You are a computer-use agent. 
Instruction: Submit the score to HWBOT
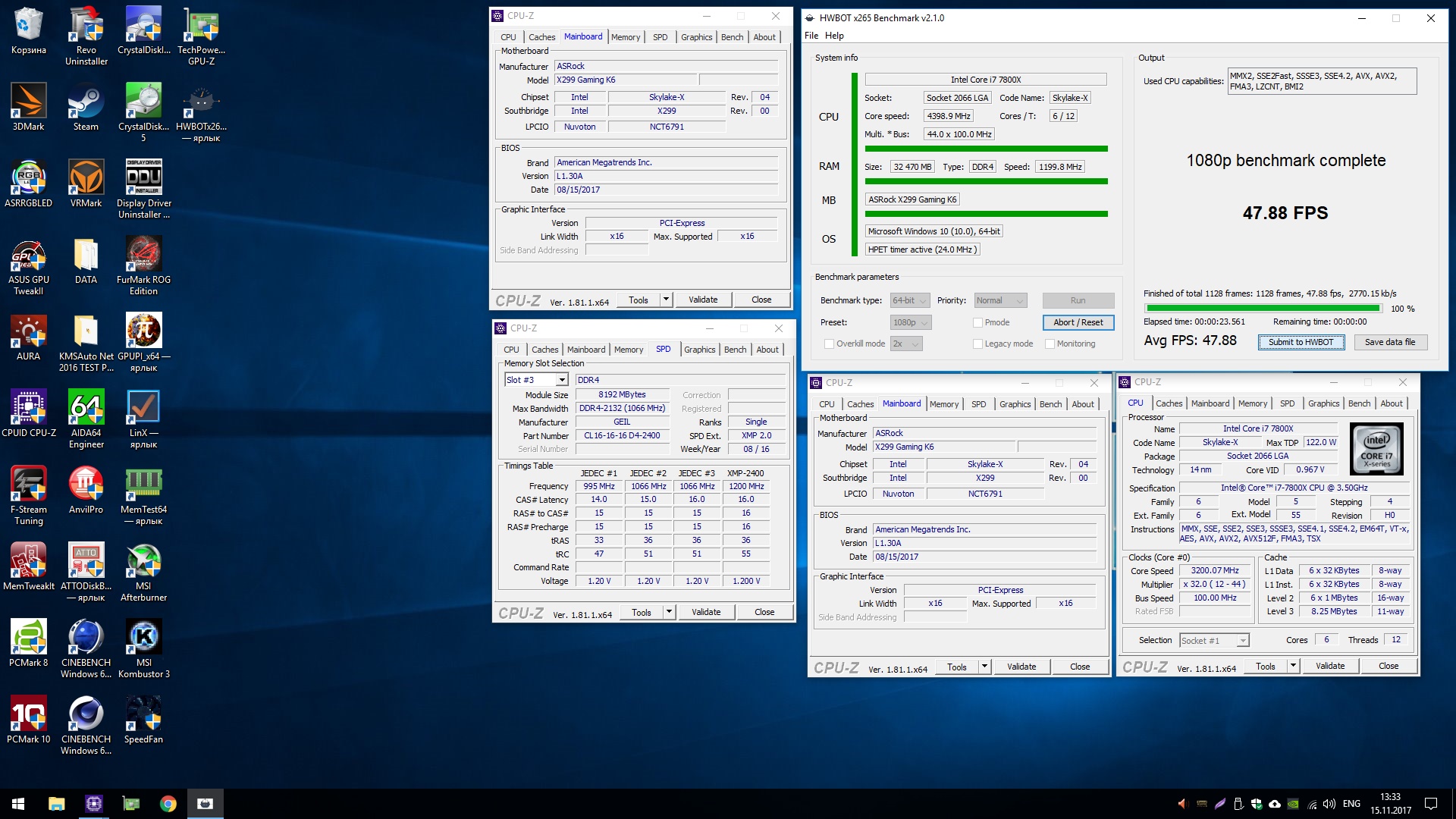pos(1301,342)
